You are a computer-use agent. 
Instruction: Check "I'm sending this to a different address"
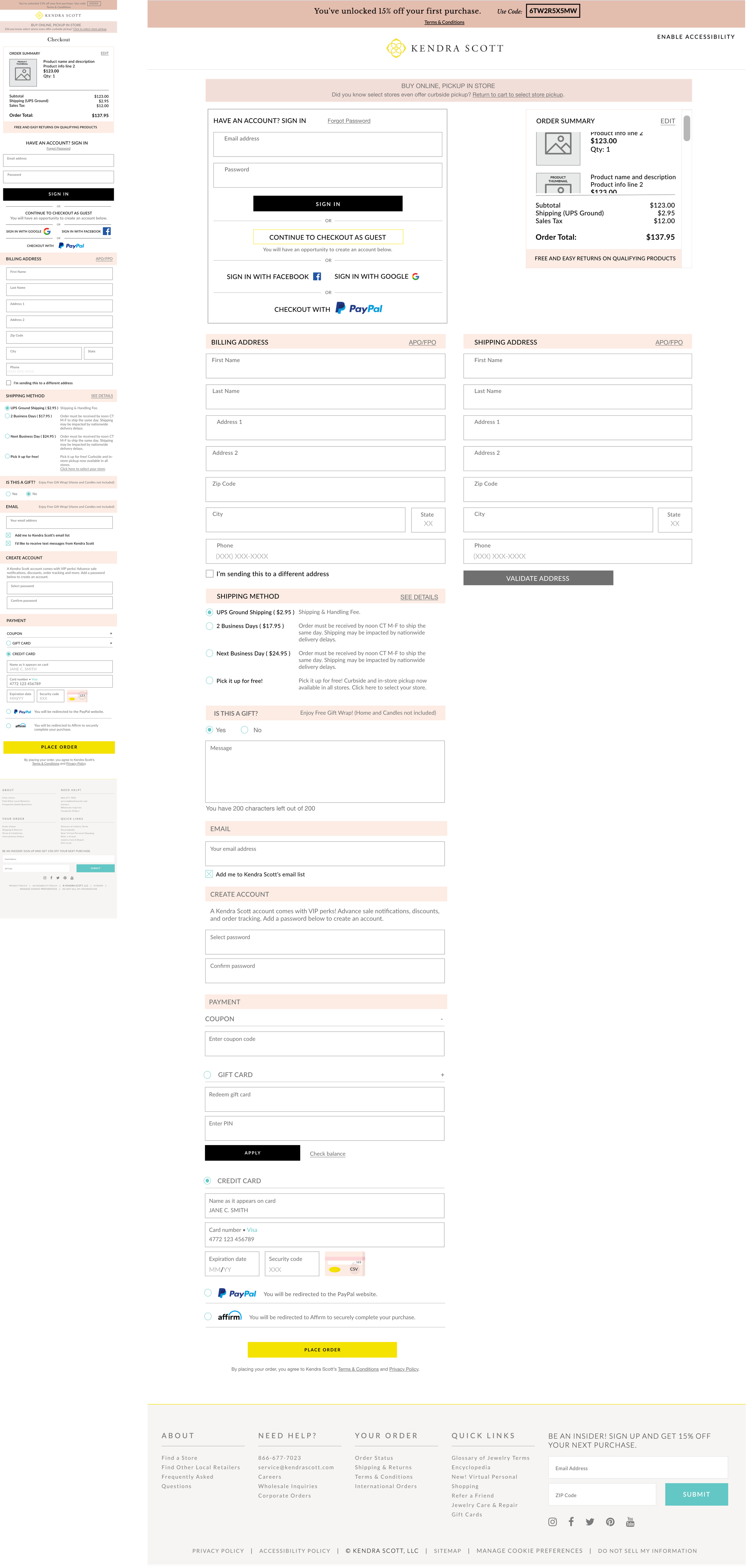click(210, 574)
